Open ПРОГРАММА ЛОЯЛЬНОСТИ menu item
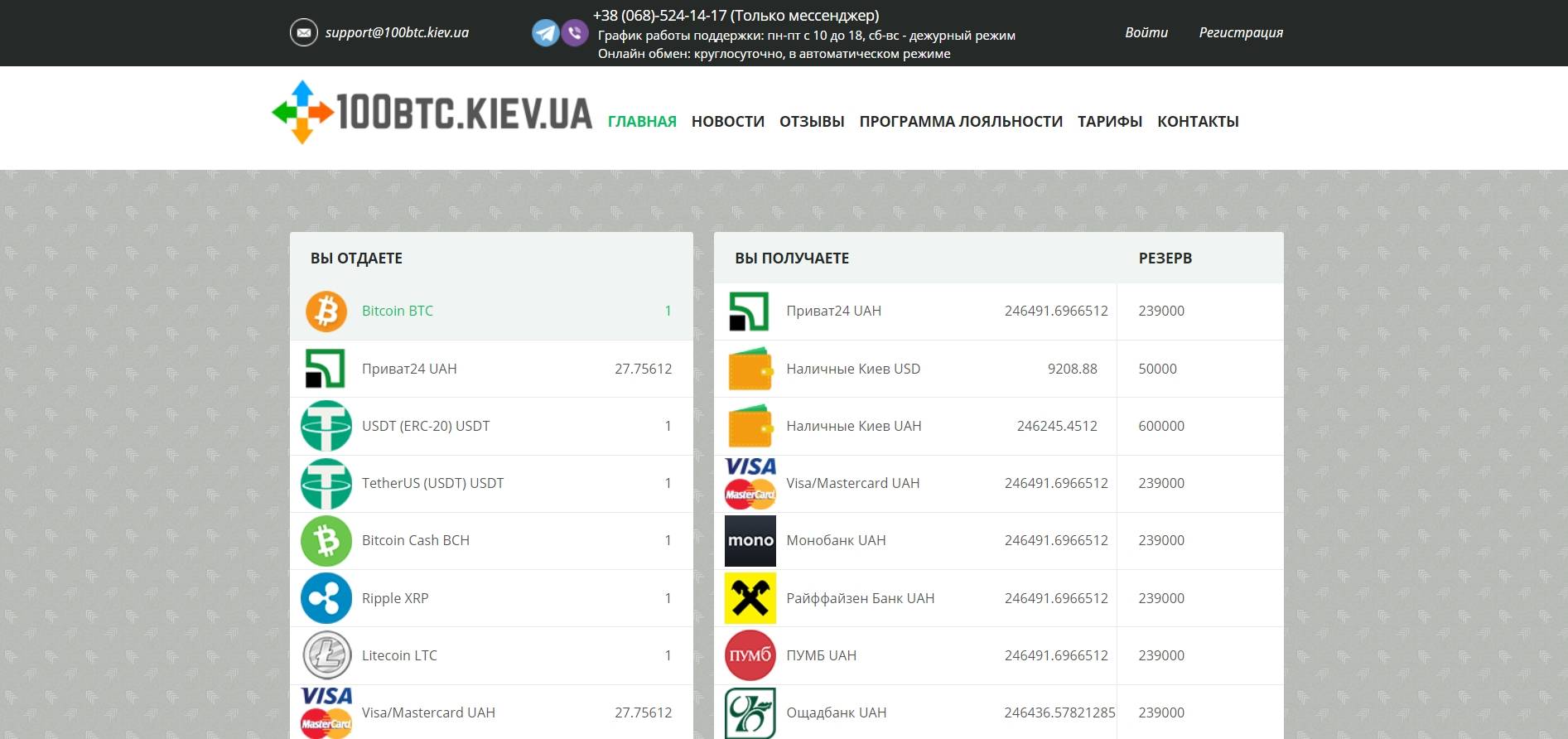The width and height of the screenshot is (1568, 739). pyautogui.click(x=961, y=122)
